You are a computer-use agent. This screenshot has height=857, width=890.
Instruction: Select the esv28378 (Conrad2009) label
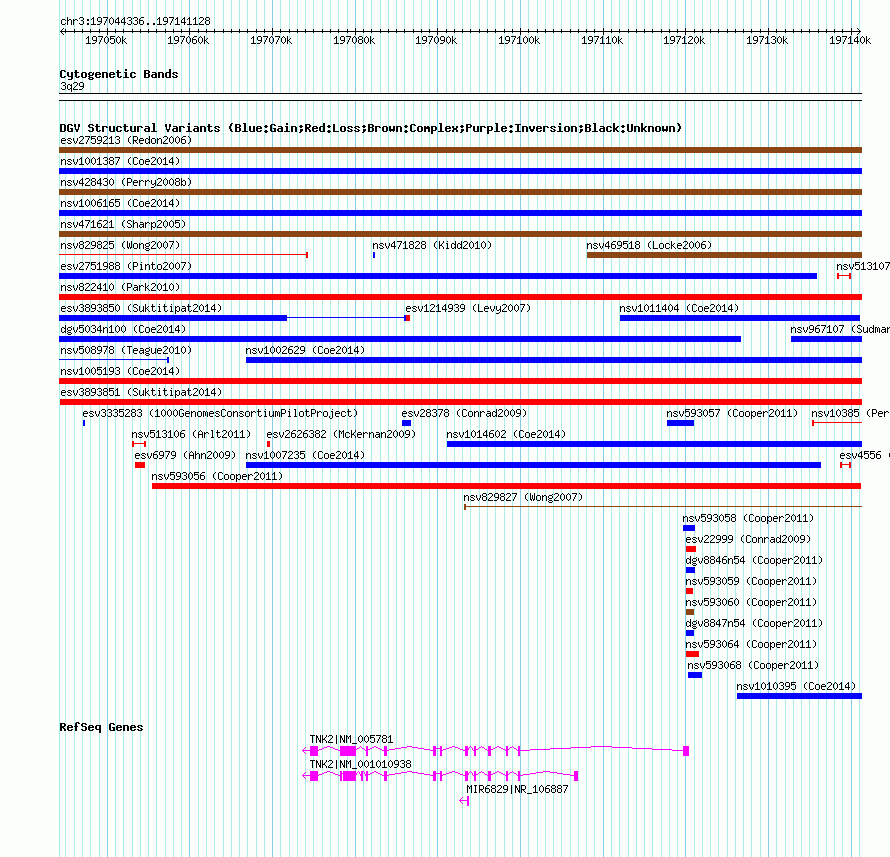[x=464, y=413]
